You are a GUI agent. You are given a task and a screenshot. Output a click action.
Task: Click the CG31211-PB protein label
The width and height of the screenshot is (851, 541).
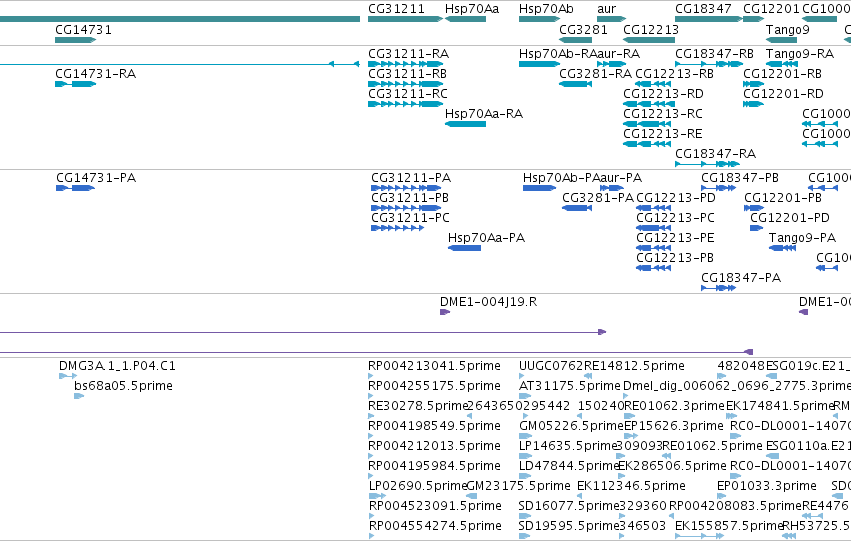pyautogui.click(x=410, y=198)
